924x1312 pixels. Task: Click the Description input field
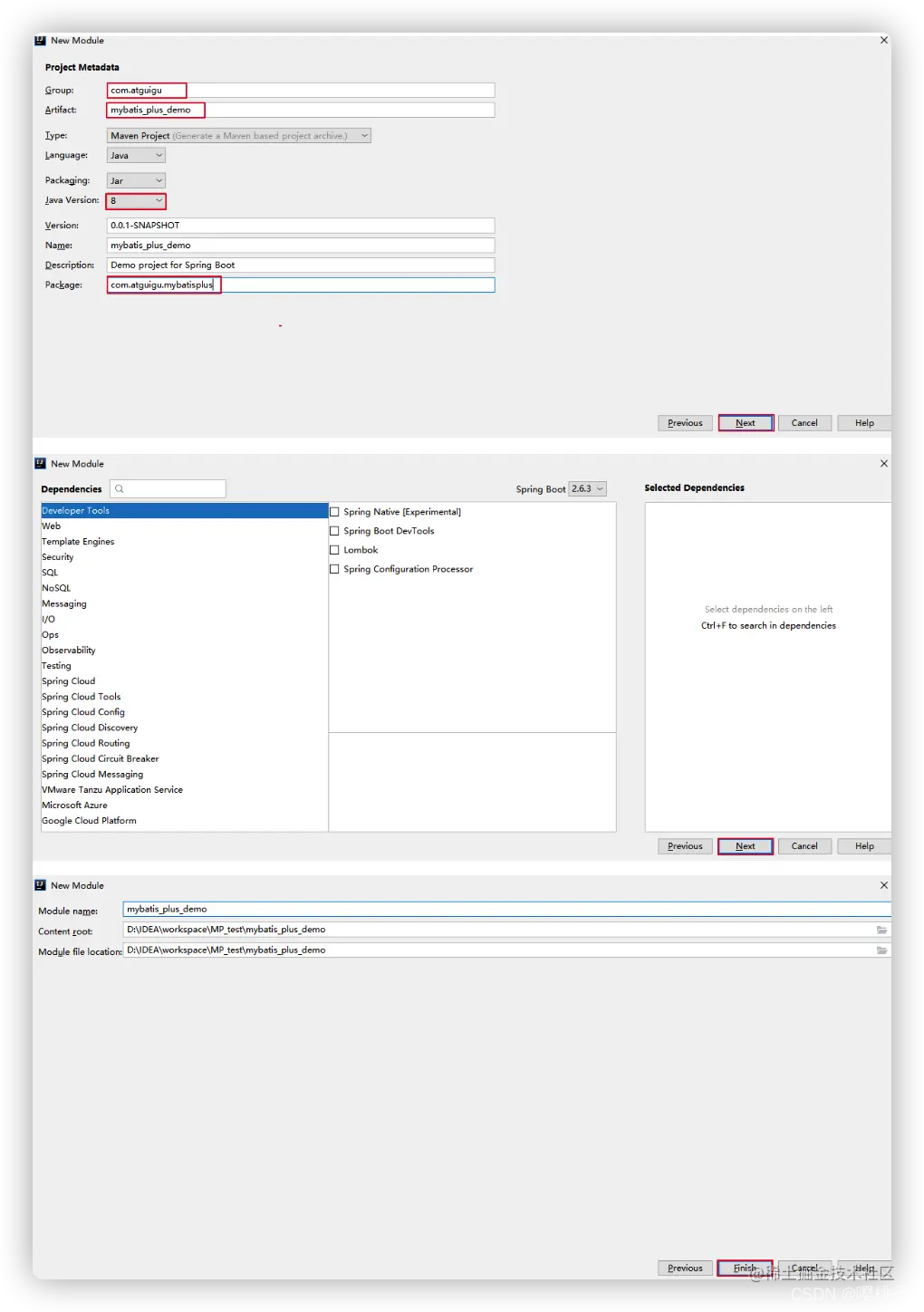click(301, 265)
